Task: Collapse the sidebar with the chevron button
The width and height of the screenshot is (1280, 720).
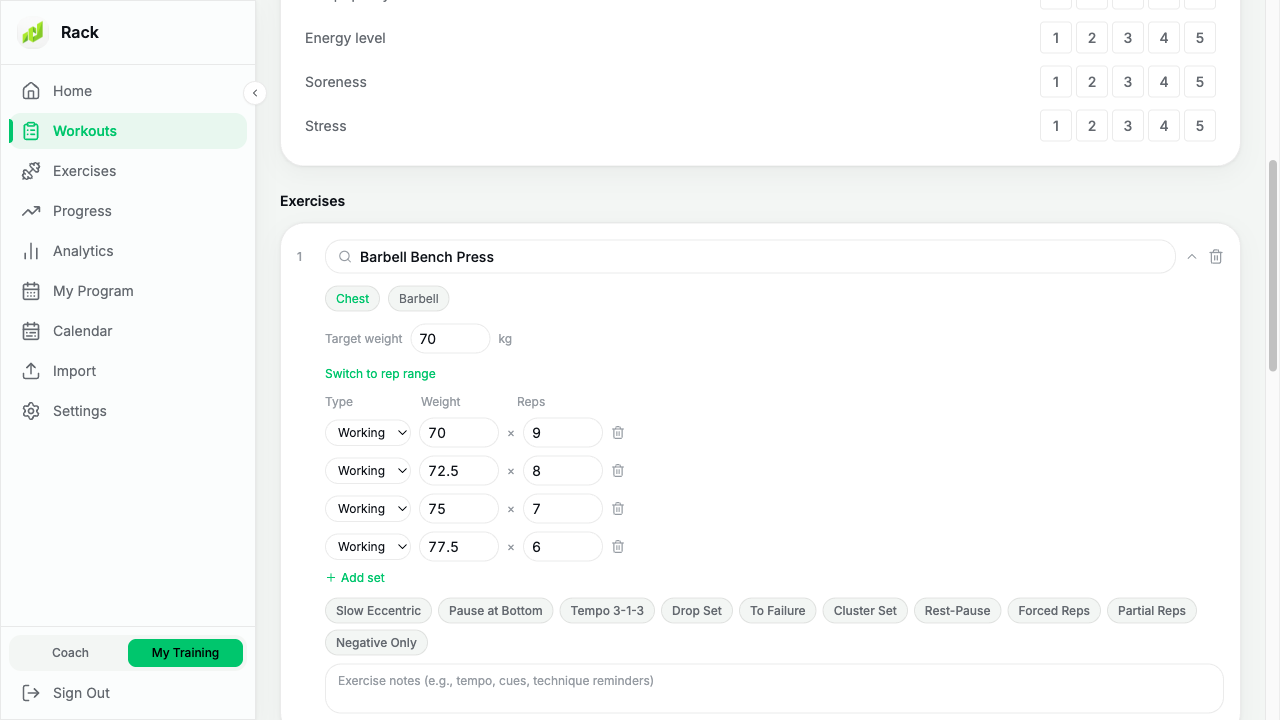Action: (255, 93)
